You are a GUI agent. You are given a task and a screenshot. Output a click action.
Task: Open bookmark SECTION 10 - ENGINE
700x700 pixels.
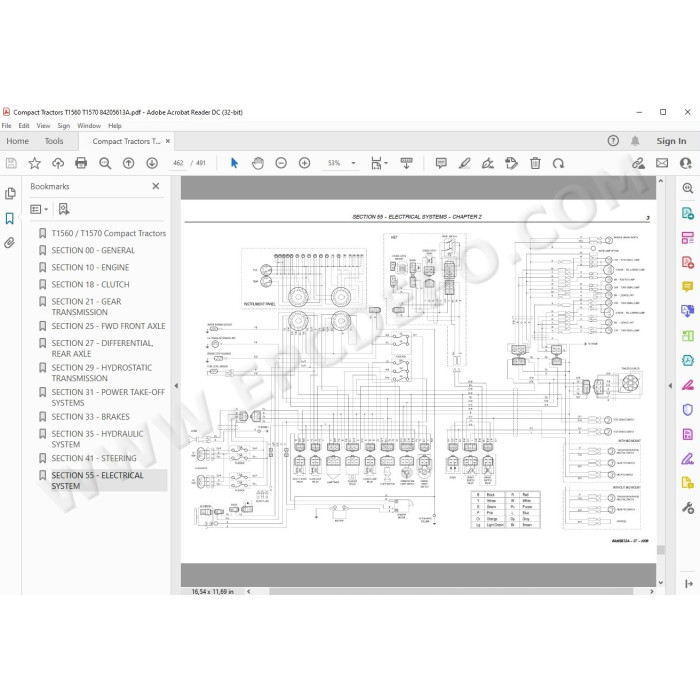point(90,267)
